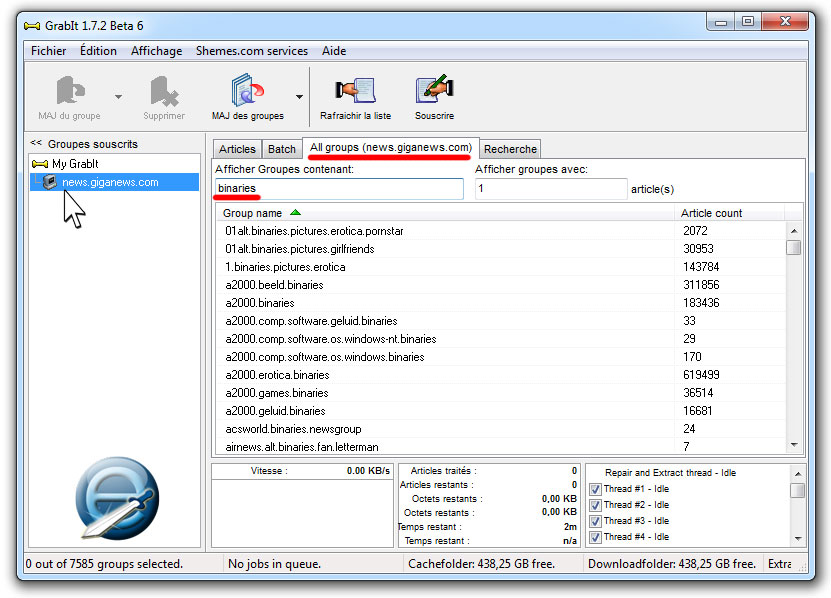Screen dimensions: 831x598
Task: Click the MAJ des groupes toolbar icon
Action: tap(247, 90)
